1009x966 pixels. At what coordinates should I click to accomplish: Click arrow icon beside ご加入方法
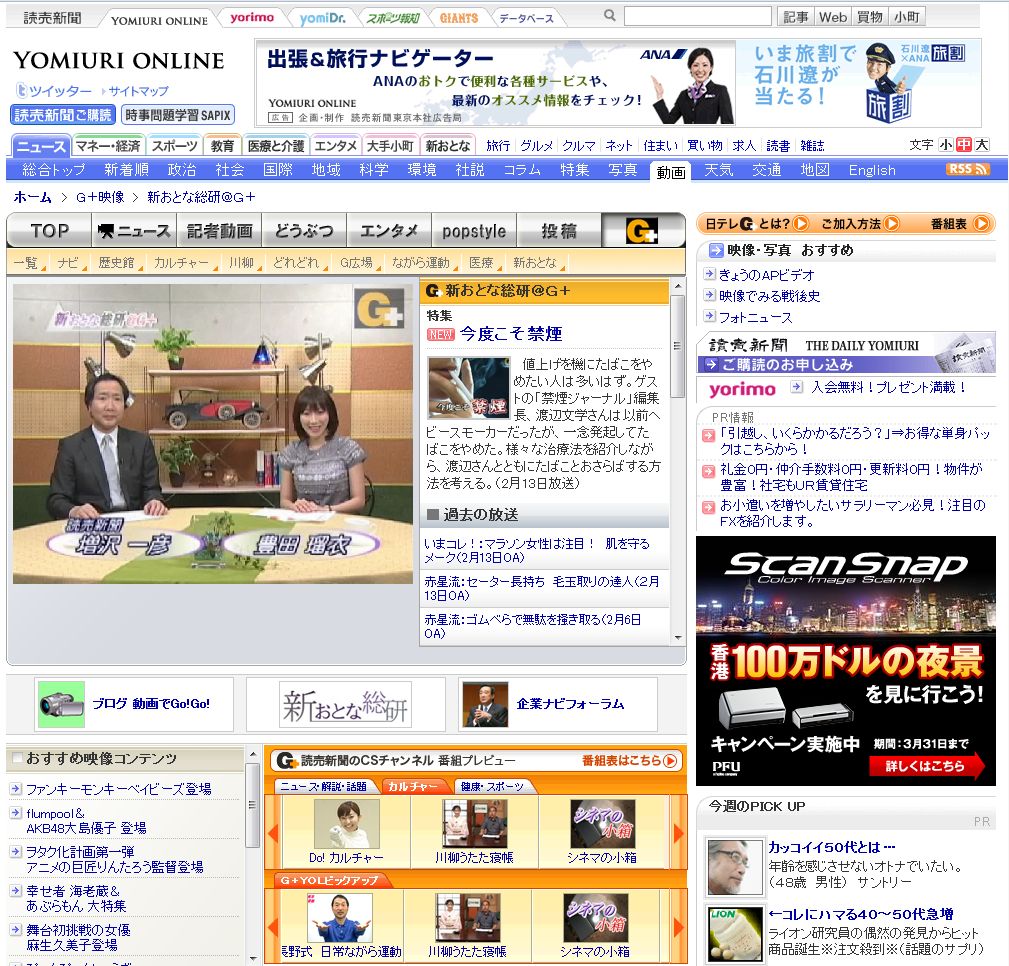tap(891, 224)
